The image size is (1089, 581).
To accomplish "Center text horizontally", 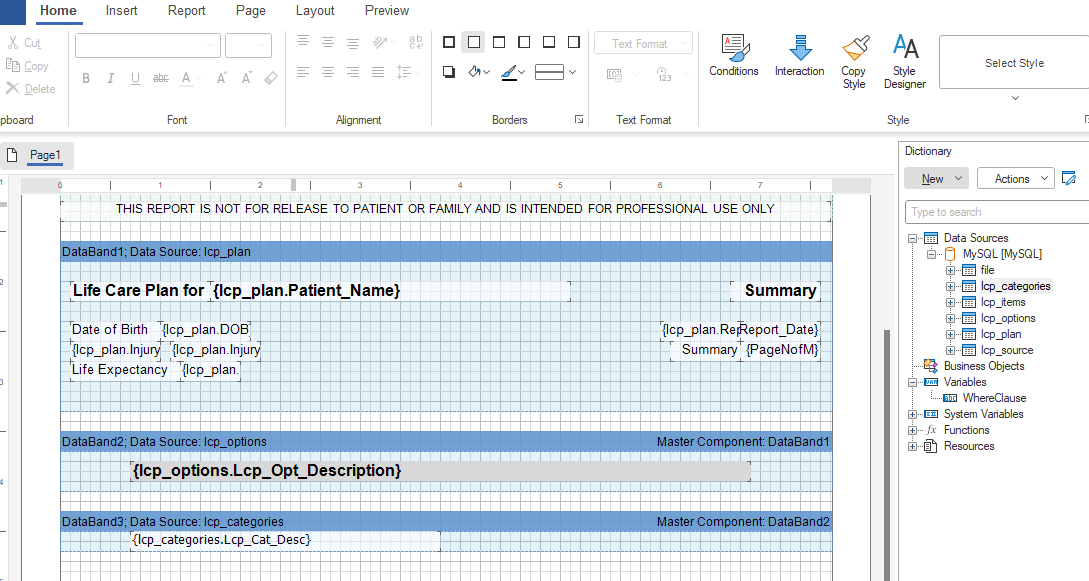I will coord(328,71).
